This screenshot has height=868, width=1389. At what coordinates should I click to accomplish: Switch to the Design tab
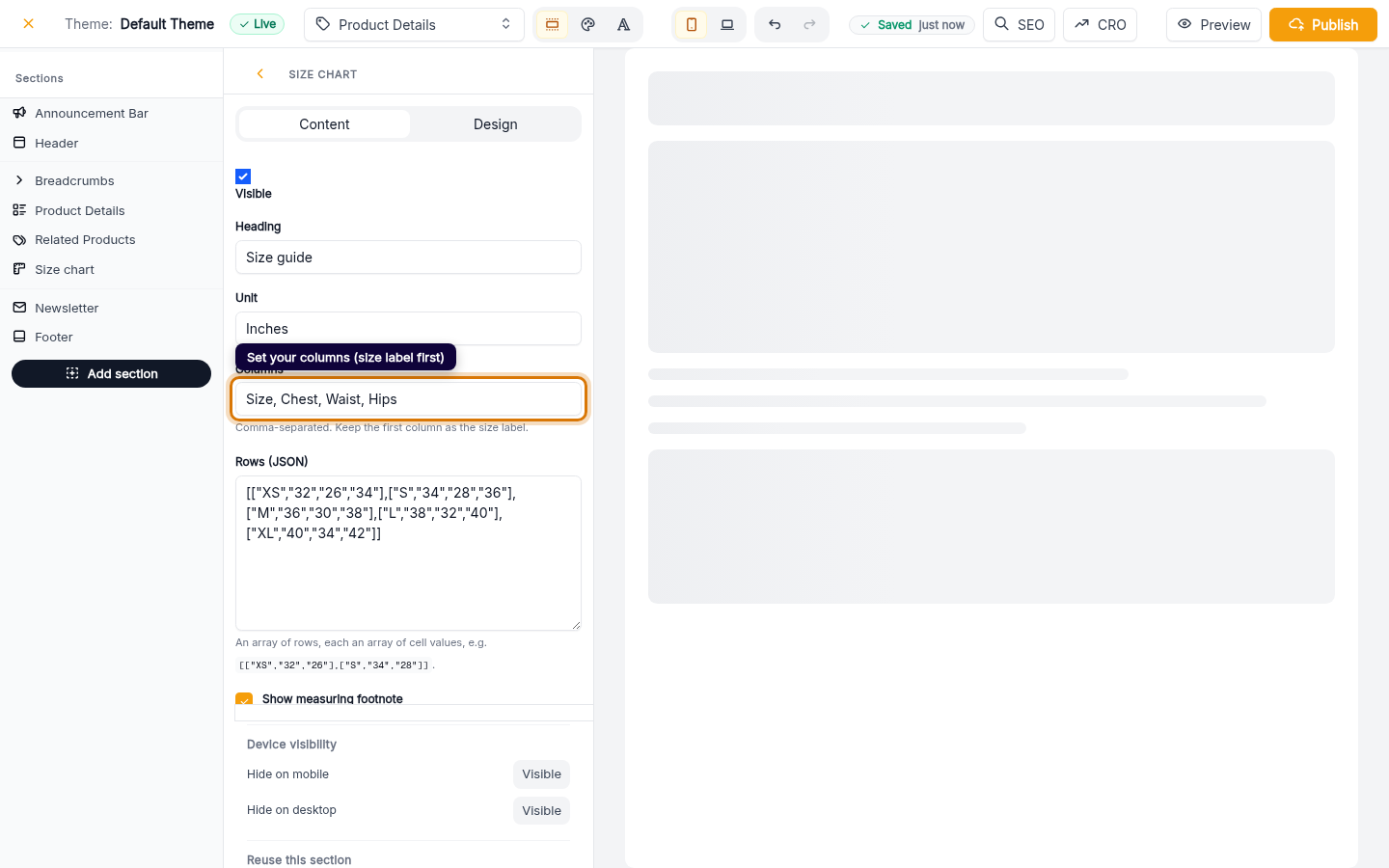pyautogui.click(x=495, y=123)
